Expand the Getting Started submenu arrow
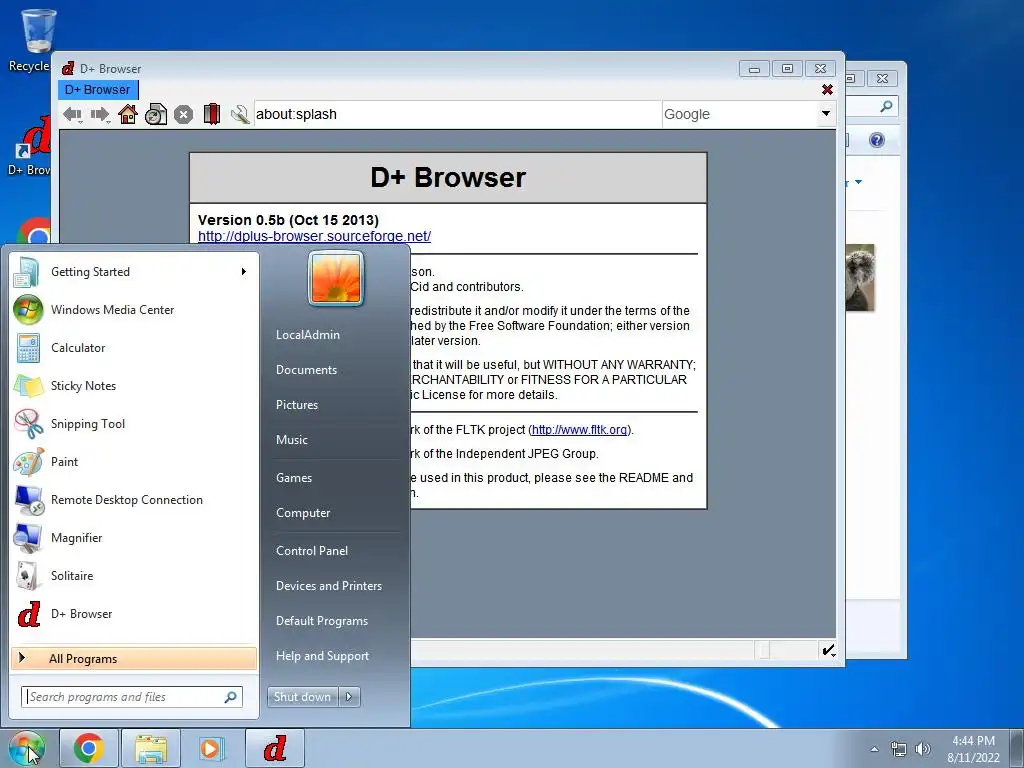 point(244,272)
